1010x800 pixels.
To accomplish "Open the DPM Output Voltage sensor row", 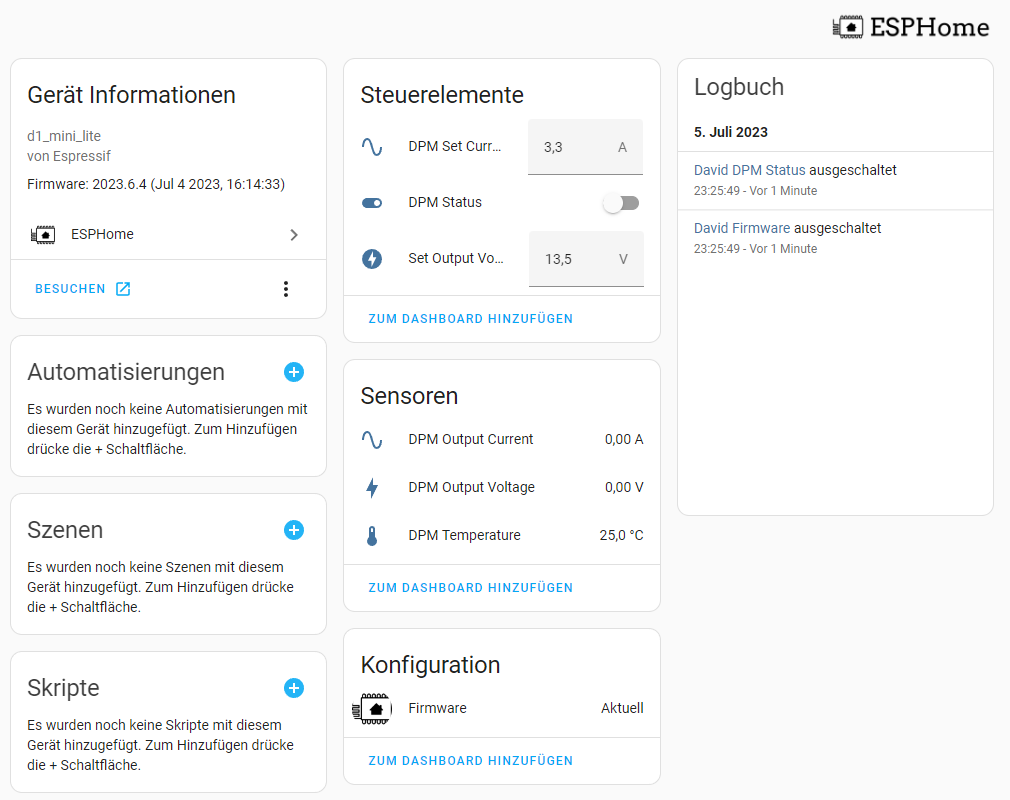I will 502,488.
